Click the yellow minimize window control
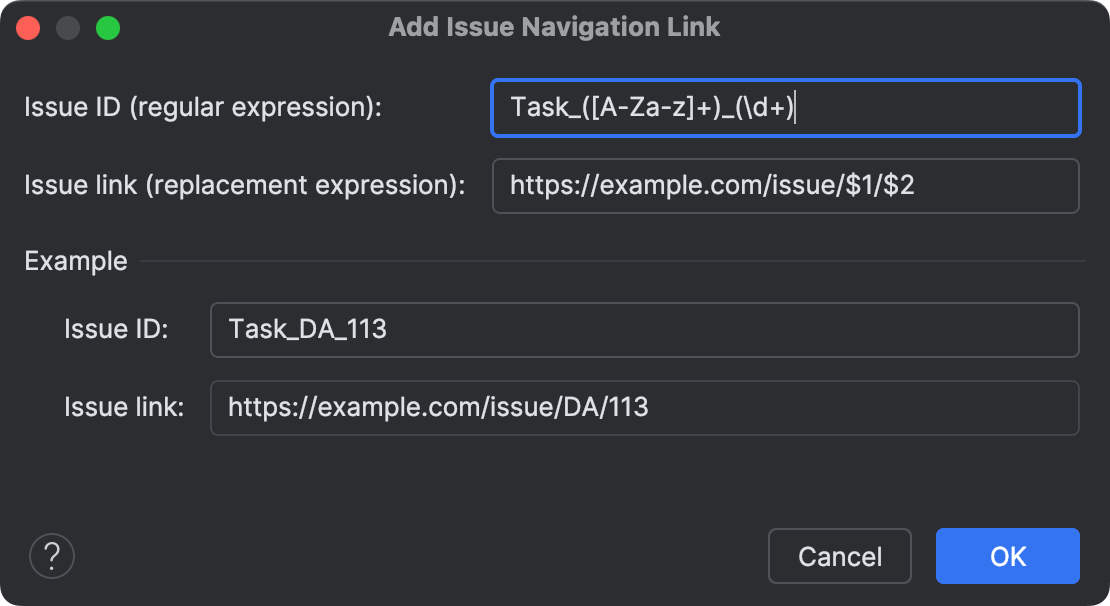 tap(68, 27)
